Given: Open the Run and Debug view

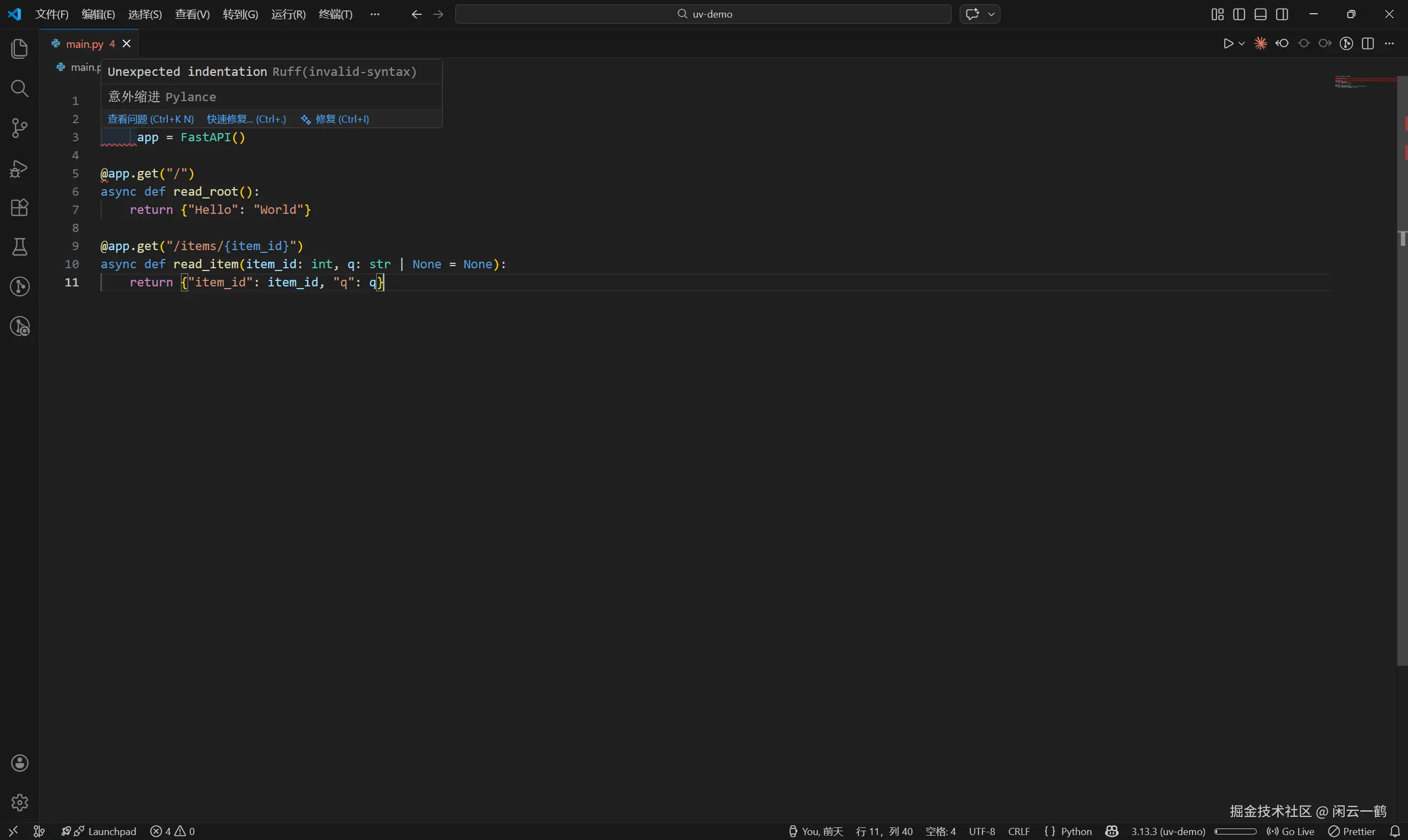Looking at the screenshot, I should coord(19,168).
